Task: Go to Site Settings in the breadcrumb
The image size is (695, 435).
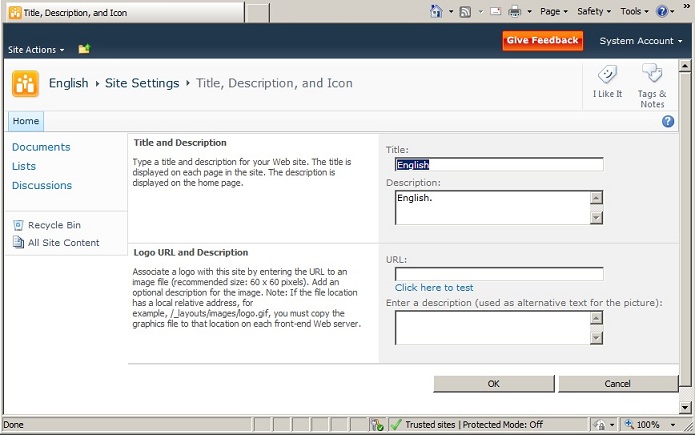Action: (141, 83)
